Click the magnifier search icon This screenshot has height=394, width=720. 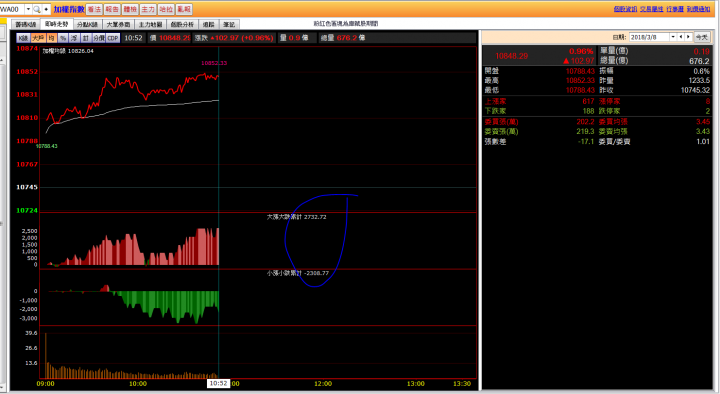click(x=37, y=9)
